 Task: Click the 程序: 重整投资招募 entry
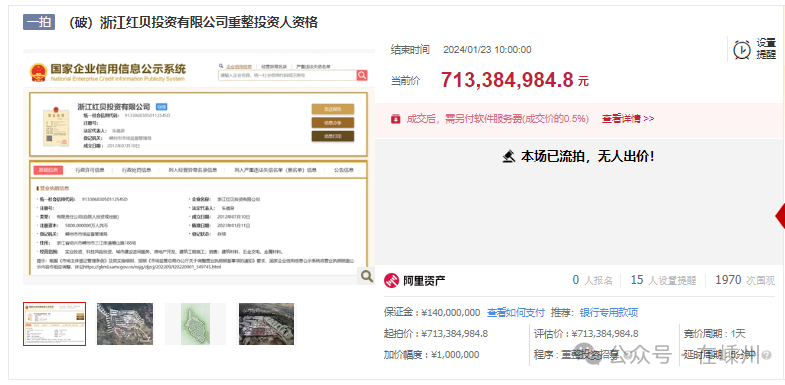pos(576,355)
